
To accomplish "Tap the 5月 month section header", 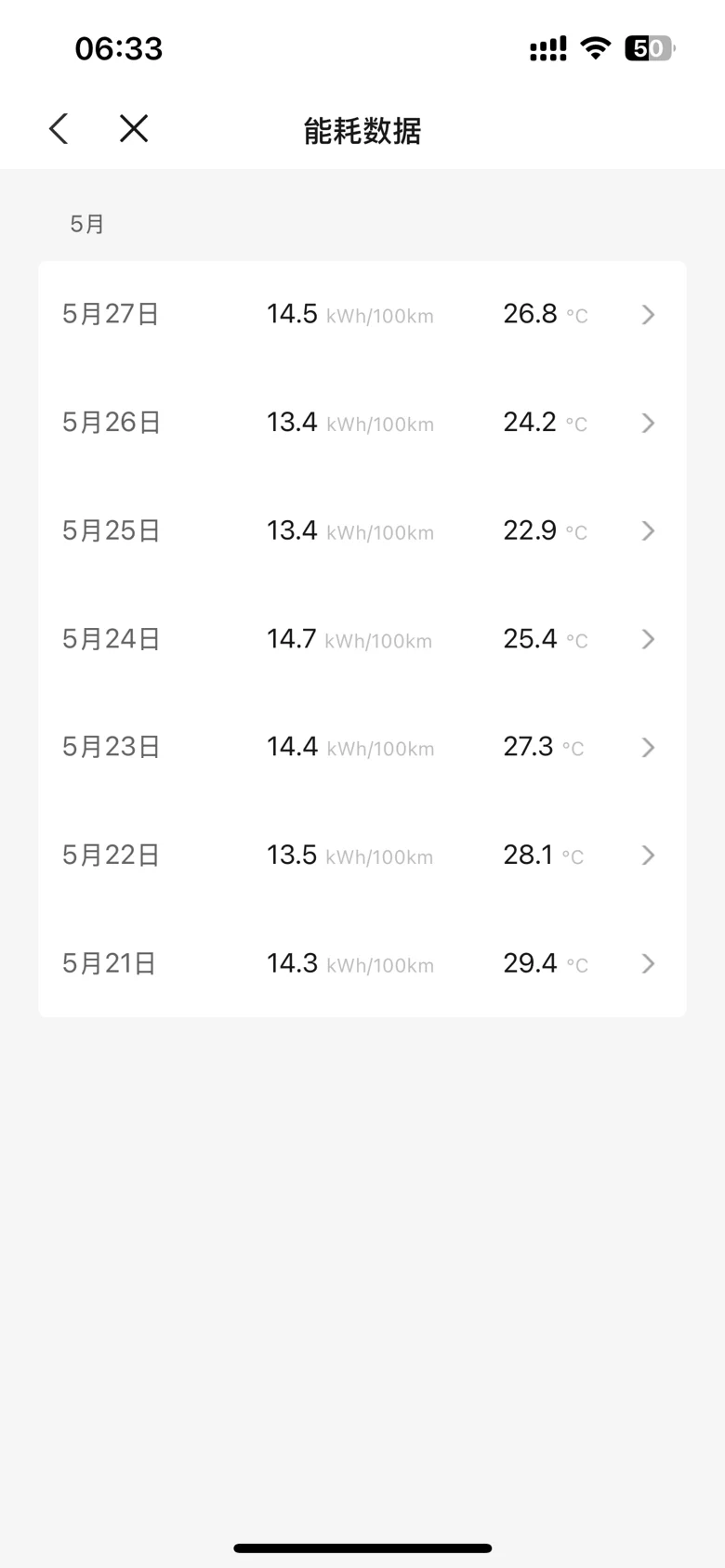I will click(x=87, y=224).
